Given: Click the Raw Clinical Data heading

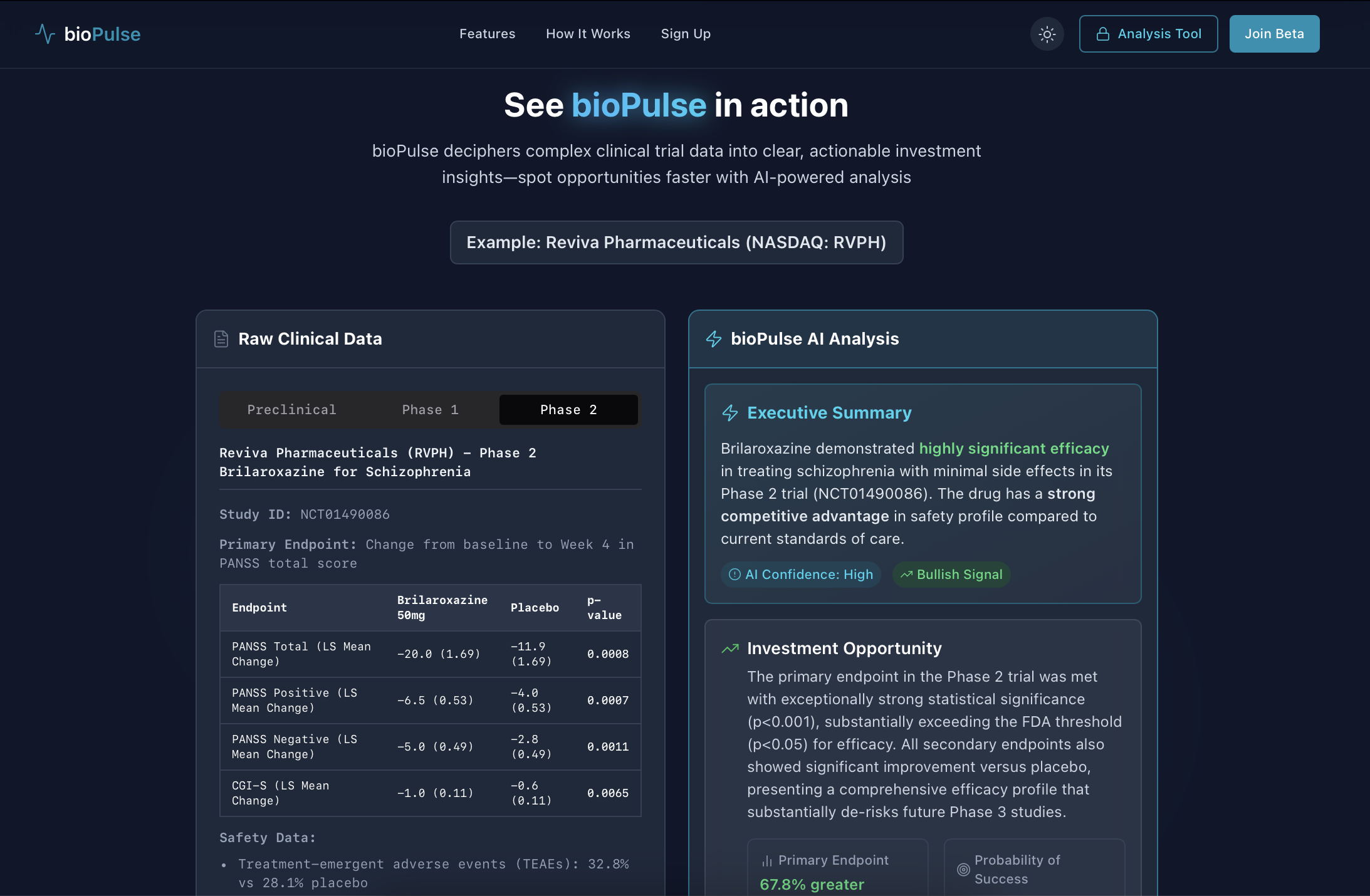Looking at the screenshot, I should pyautogui.click(x=310, y=339).
